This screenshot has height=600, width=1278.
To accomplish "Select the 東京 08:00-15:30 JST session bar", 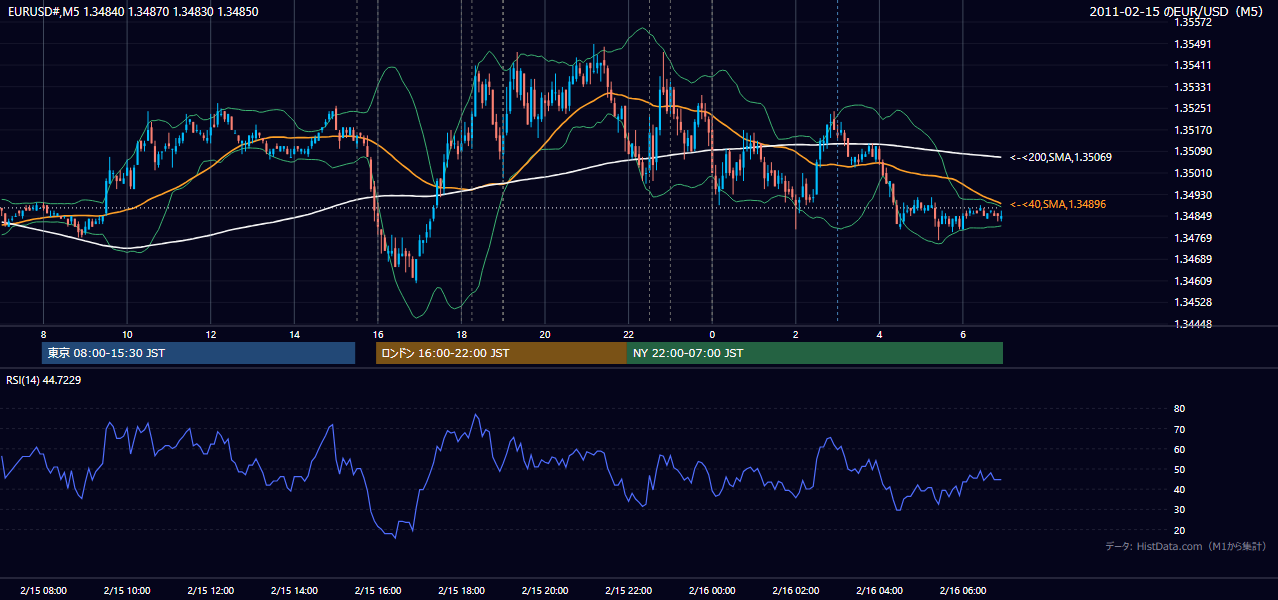I will (198, 353).
